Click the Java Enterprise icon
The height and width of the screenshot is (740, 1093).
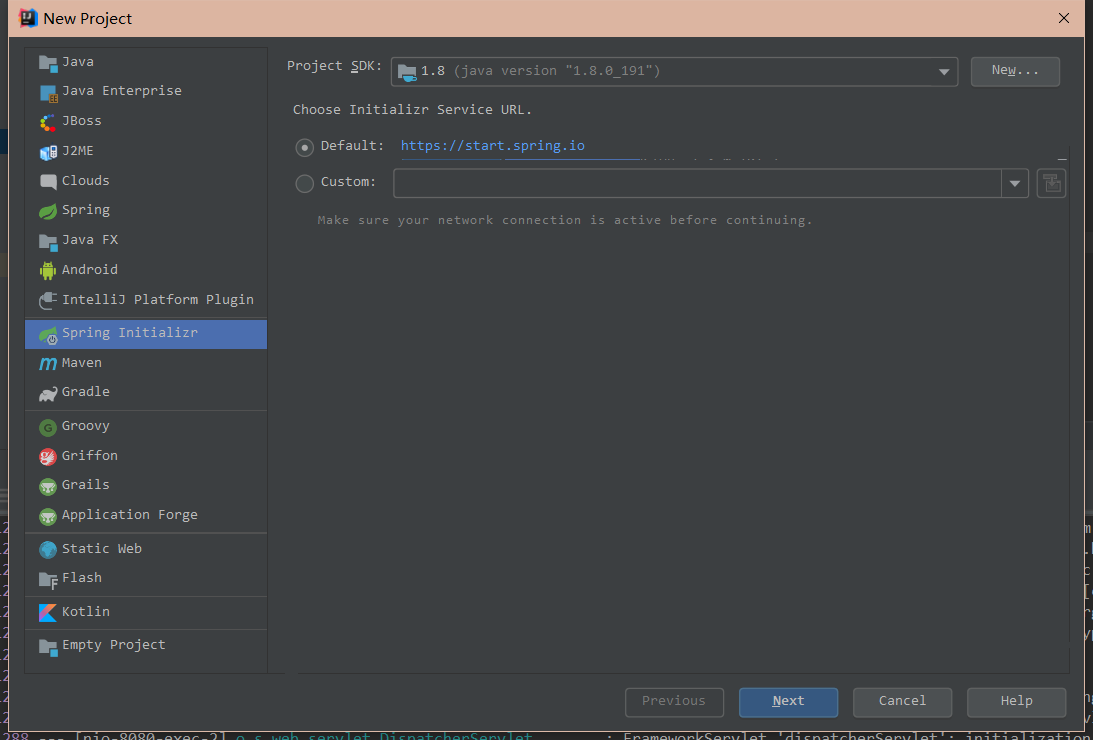point(48,93)
